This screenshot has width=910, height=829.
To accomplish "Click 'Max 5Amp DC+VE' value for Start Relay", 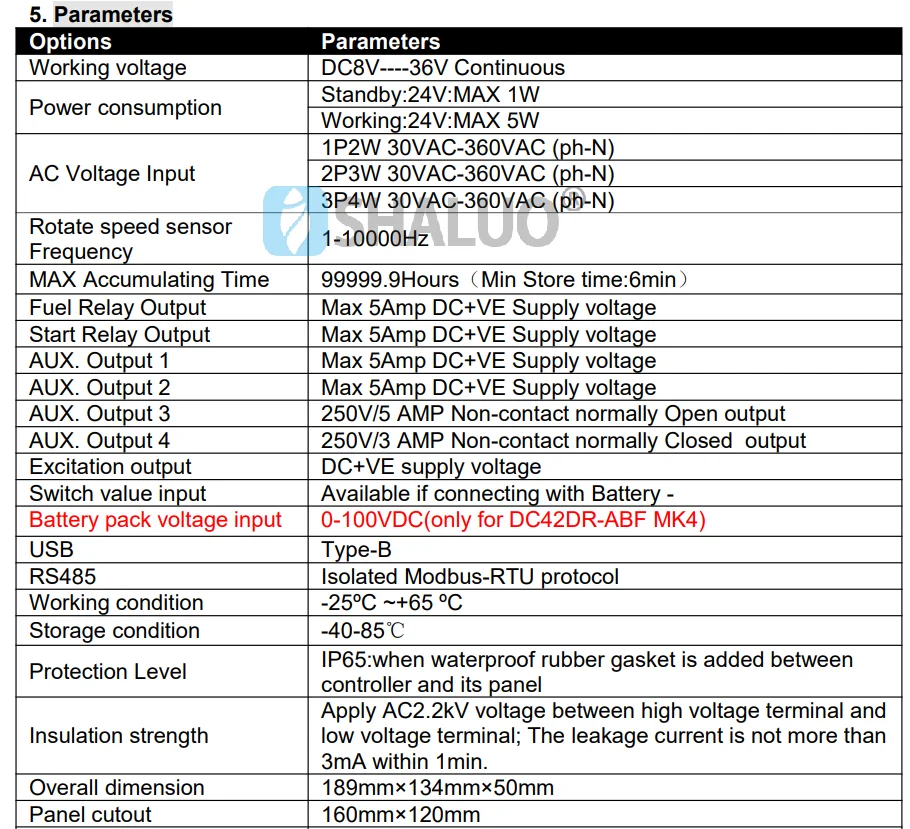I will point(489,335).
